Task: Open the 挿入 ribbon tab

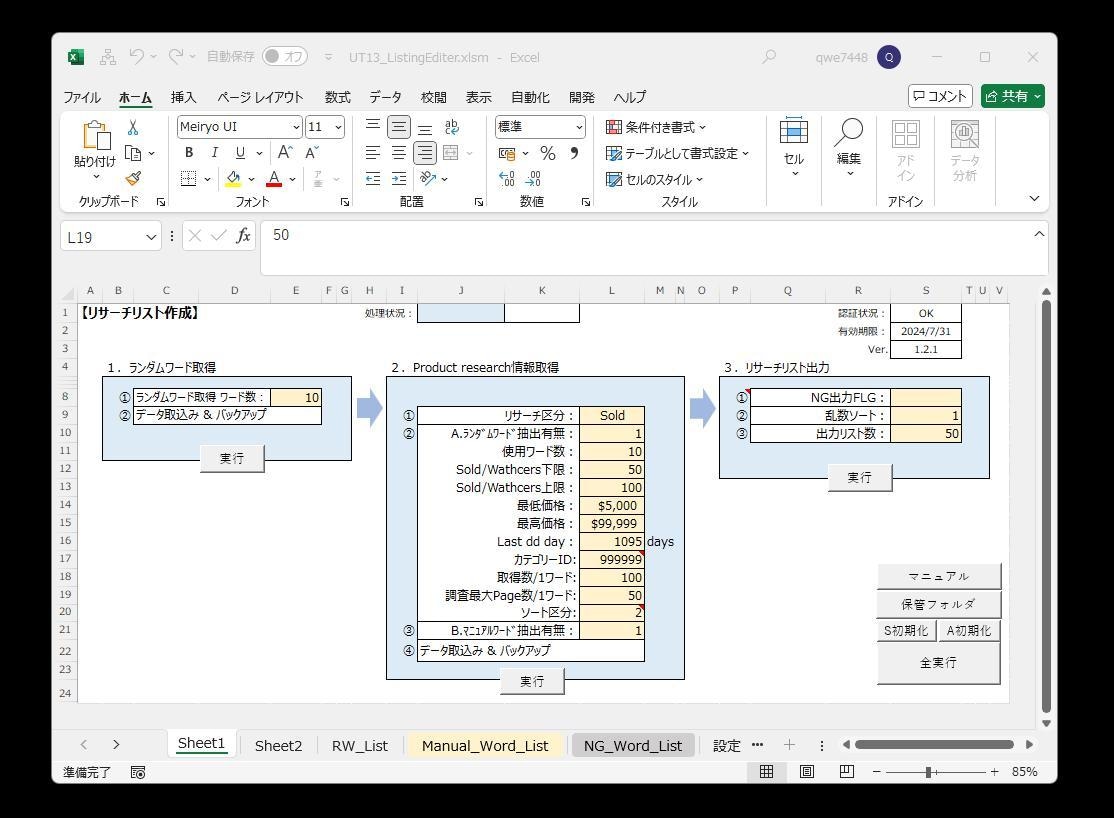Action: tap(183, 97)
